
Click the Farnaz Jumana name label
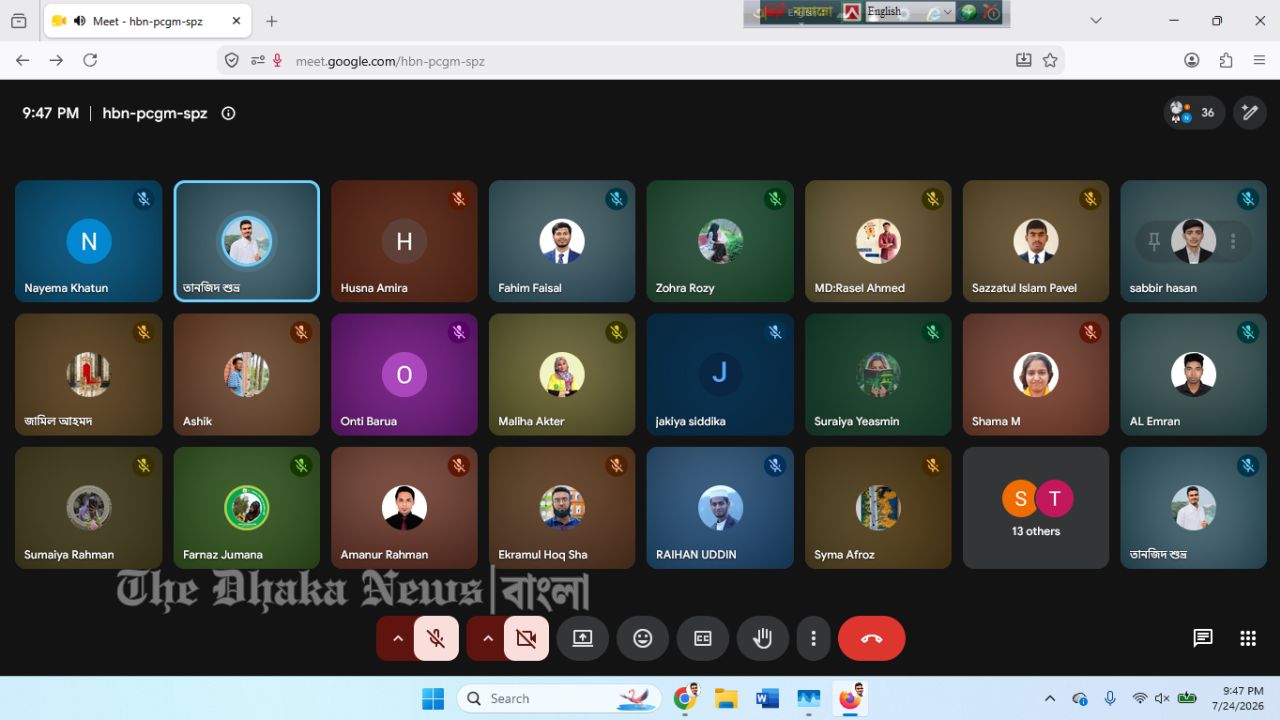click(x=223, y=554)
